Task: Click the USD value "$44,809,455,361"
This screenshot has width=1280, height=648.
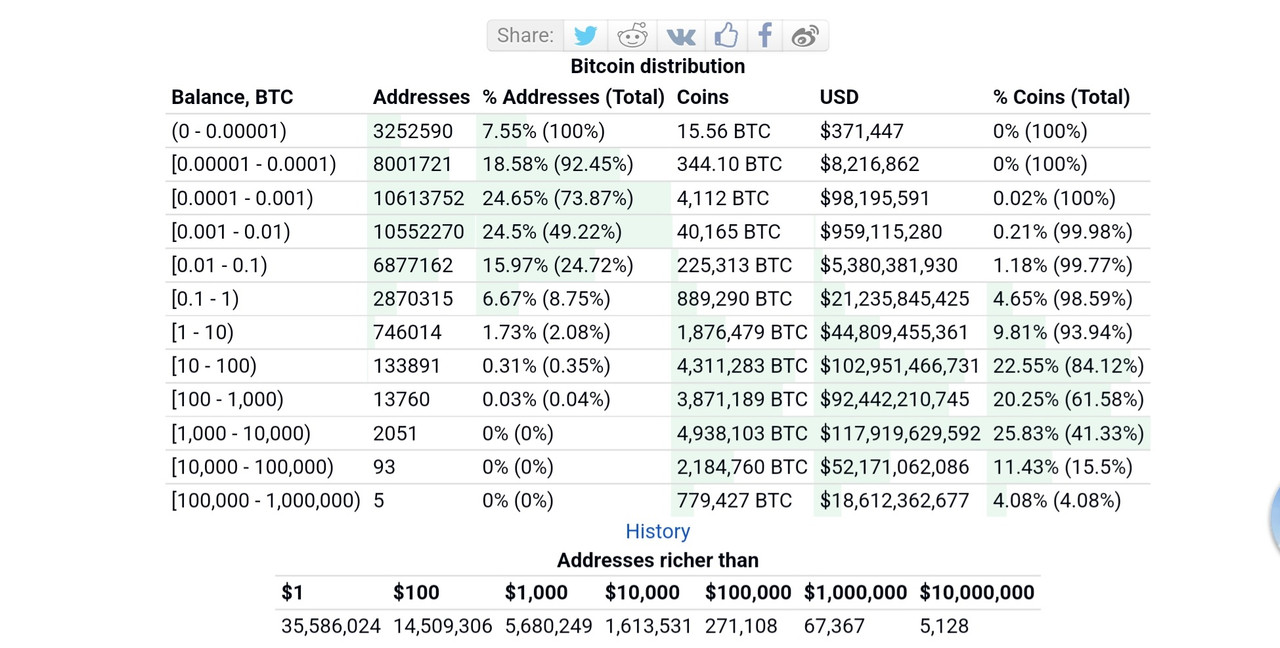Action: pos(894,332)
